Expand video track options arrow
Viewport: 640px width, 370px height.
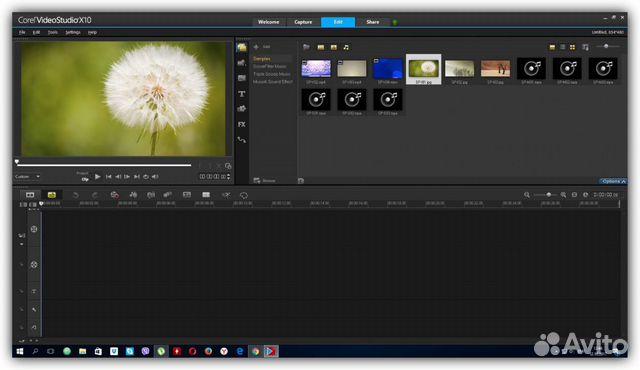(22, 244)
